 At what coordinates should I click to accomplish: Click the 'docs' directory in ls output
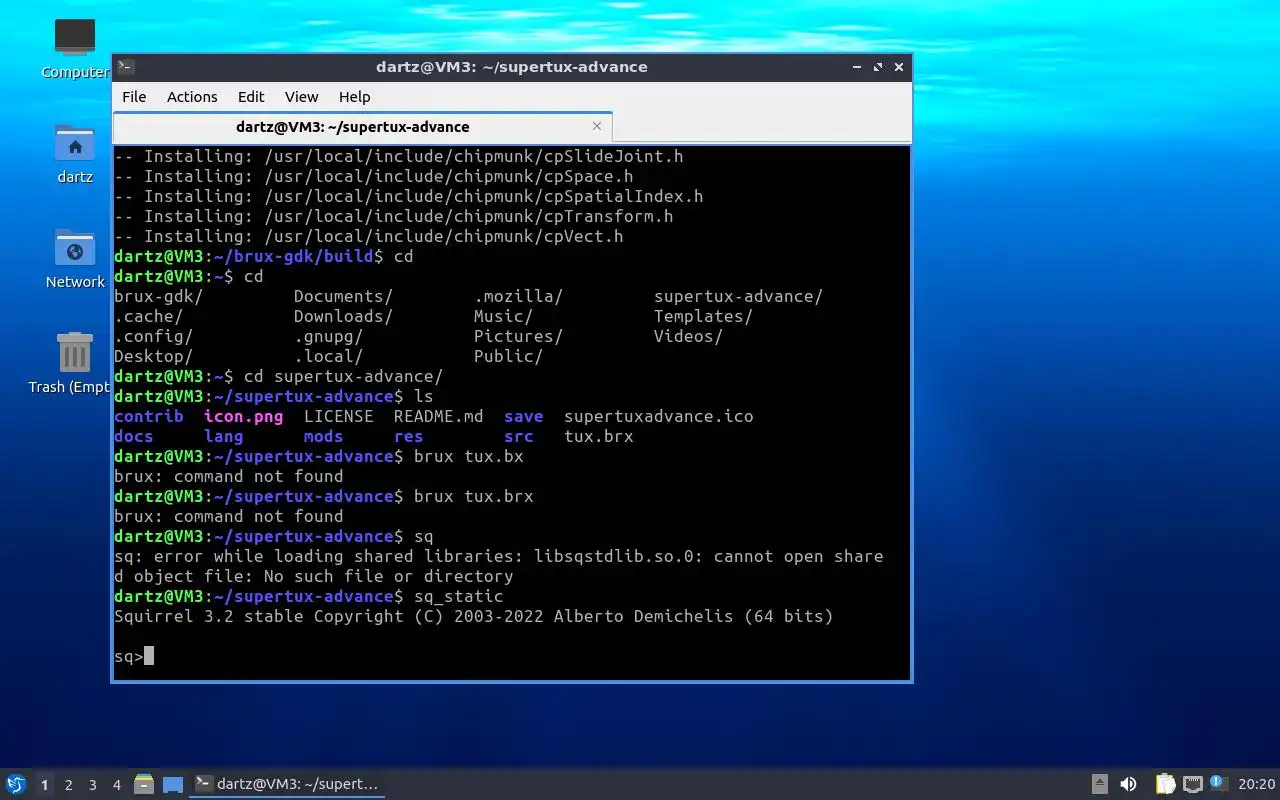133,437
